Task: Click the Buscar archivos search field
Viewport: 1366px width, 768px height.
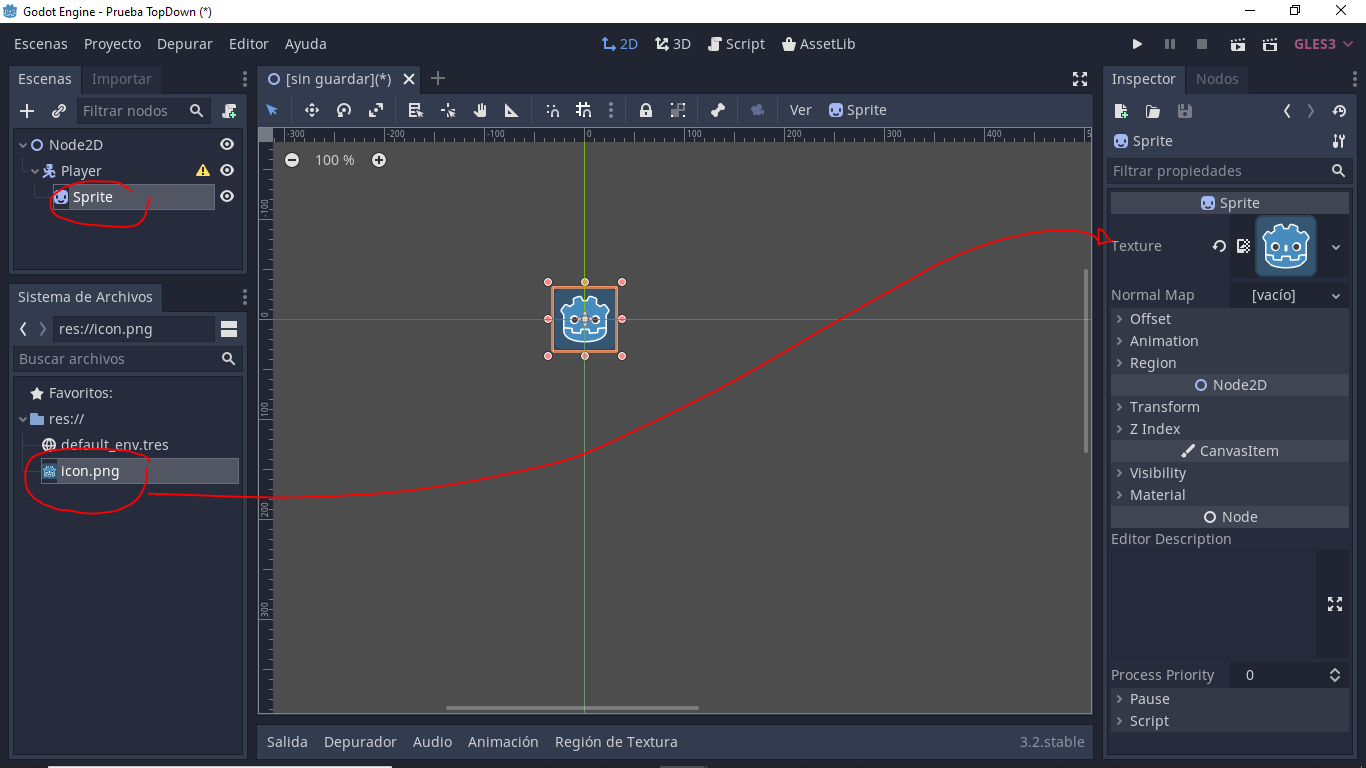Action: 128,359
